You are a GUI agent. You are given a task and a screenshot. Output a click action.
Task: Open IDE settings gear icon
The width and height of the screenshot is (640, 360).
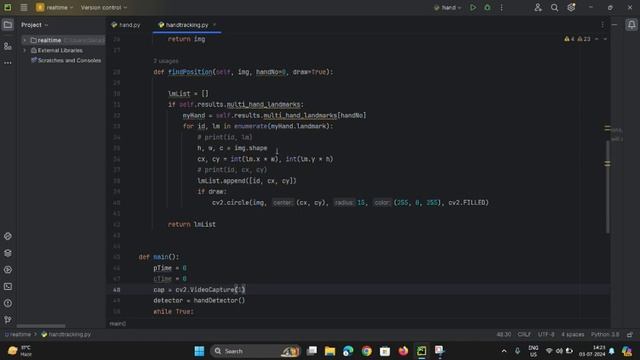tap(571, 7)
